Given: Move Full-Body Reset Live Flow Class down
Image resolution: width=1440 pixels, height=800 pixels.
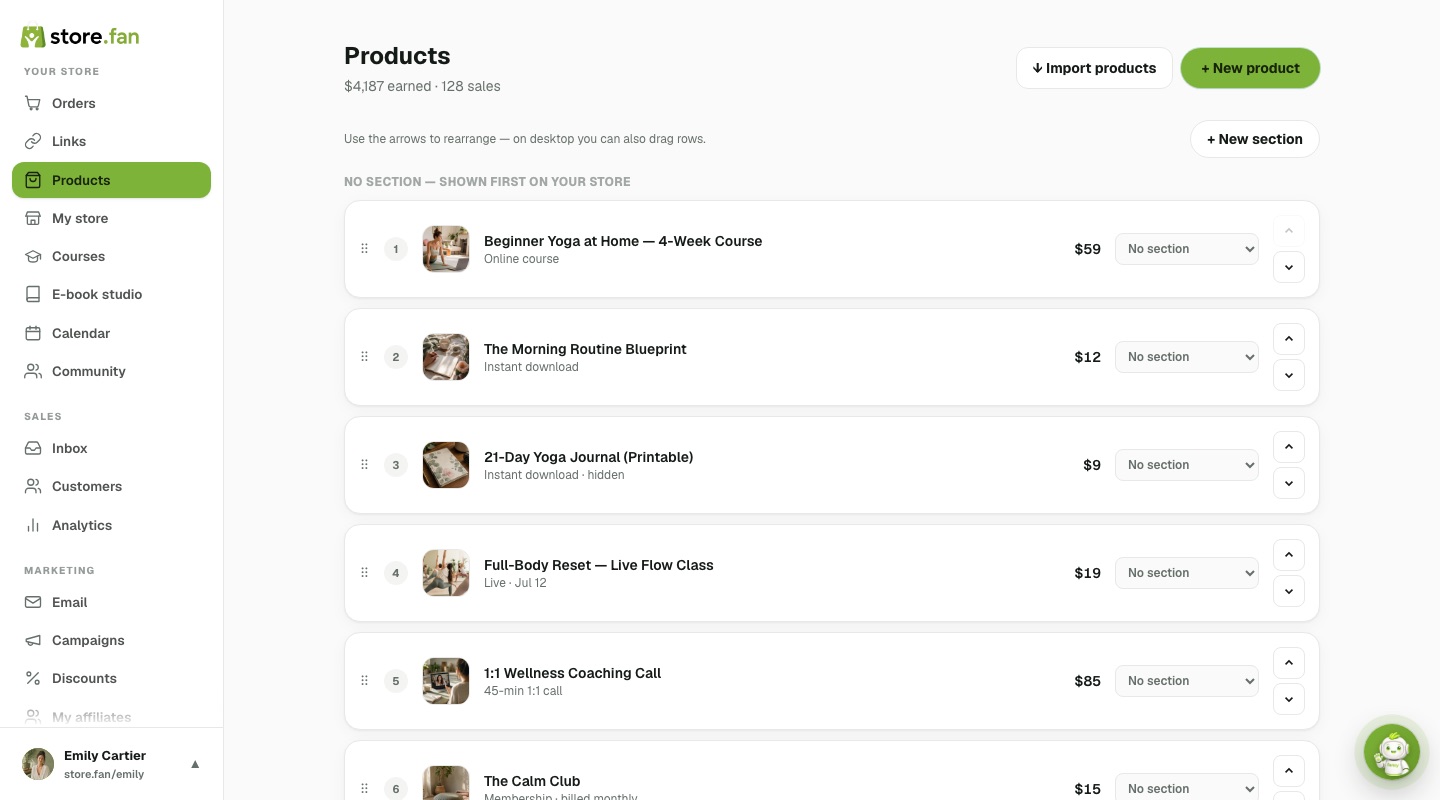Looking at the screenshot, I should [x=1289, y=591].
